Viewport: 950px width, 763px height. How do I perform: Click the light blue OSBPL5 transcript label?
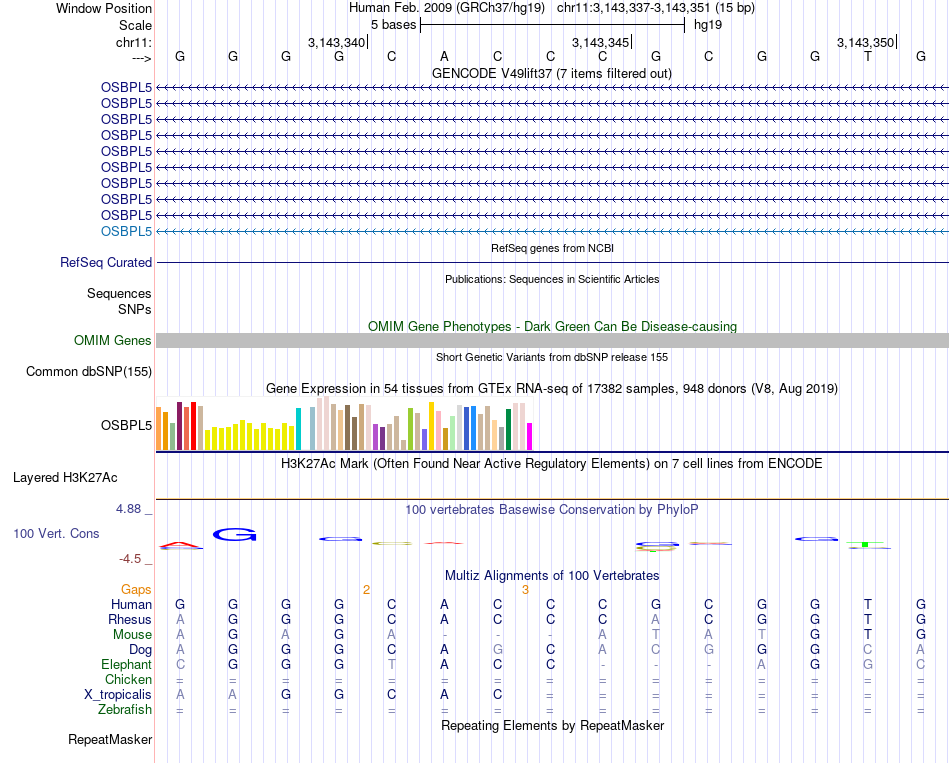126,232
